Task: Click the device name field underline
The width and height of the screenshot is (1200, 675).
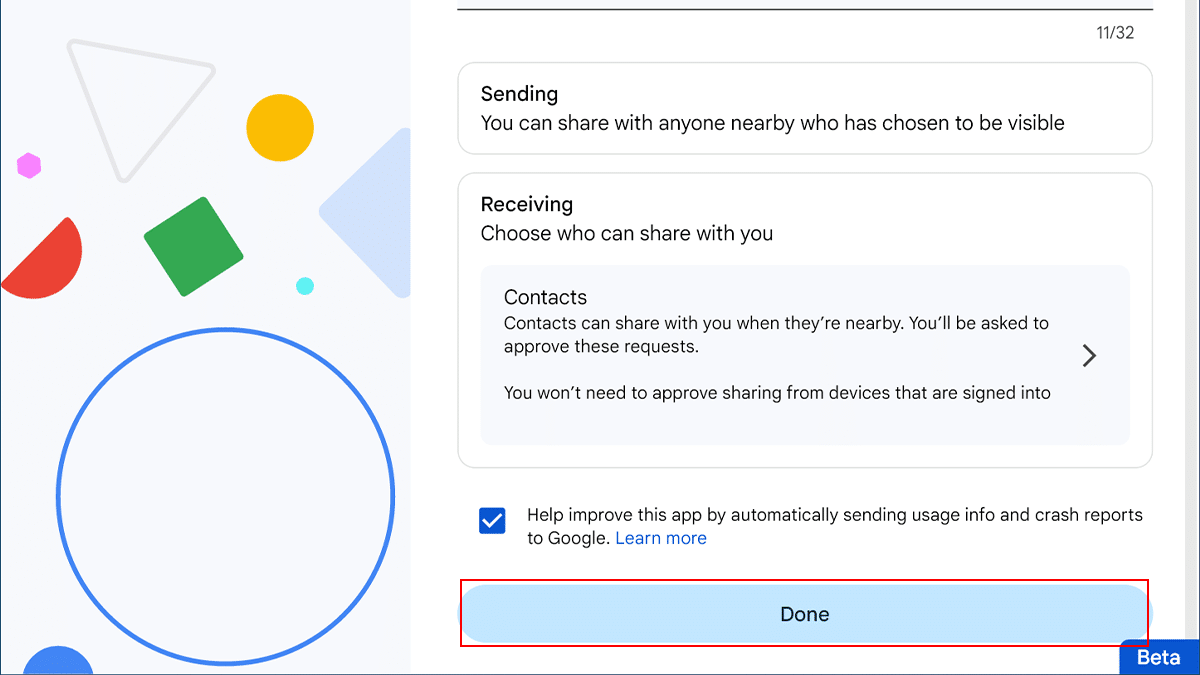Action: point(805,10)
